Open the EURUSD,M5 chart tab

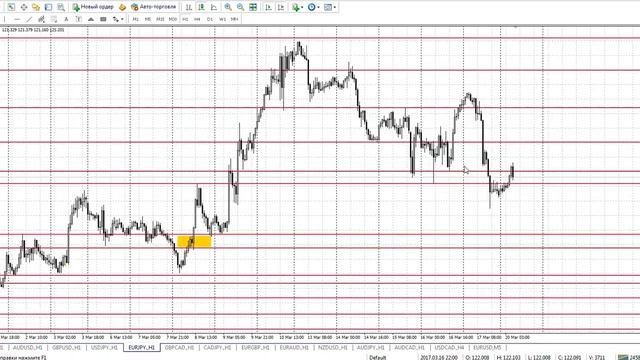tap(487, 348)
